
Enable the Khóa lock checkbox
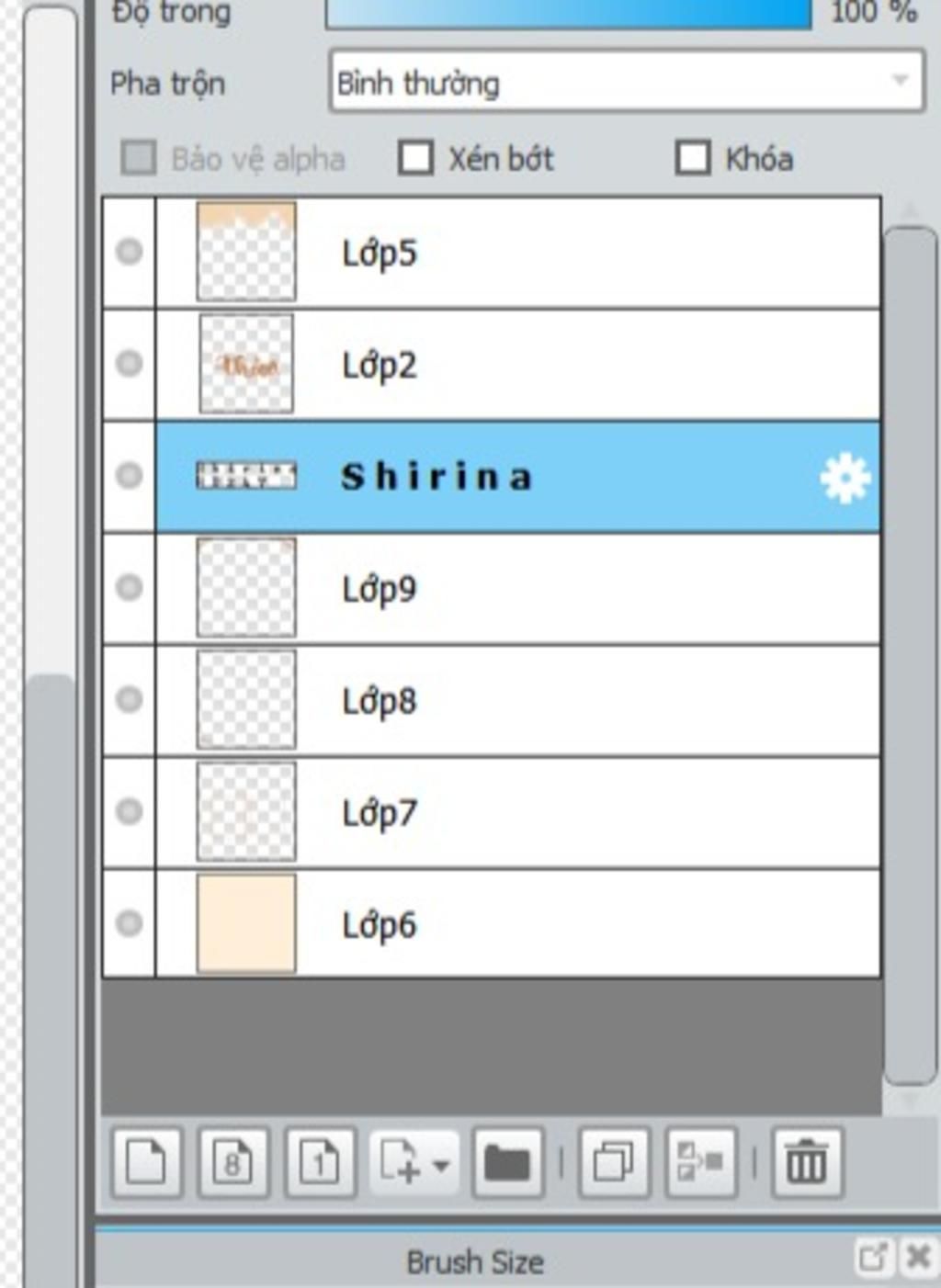click(x=693, y=157)
